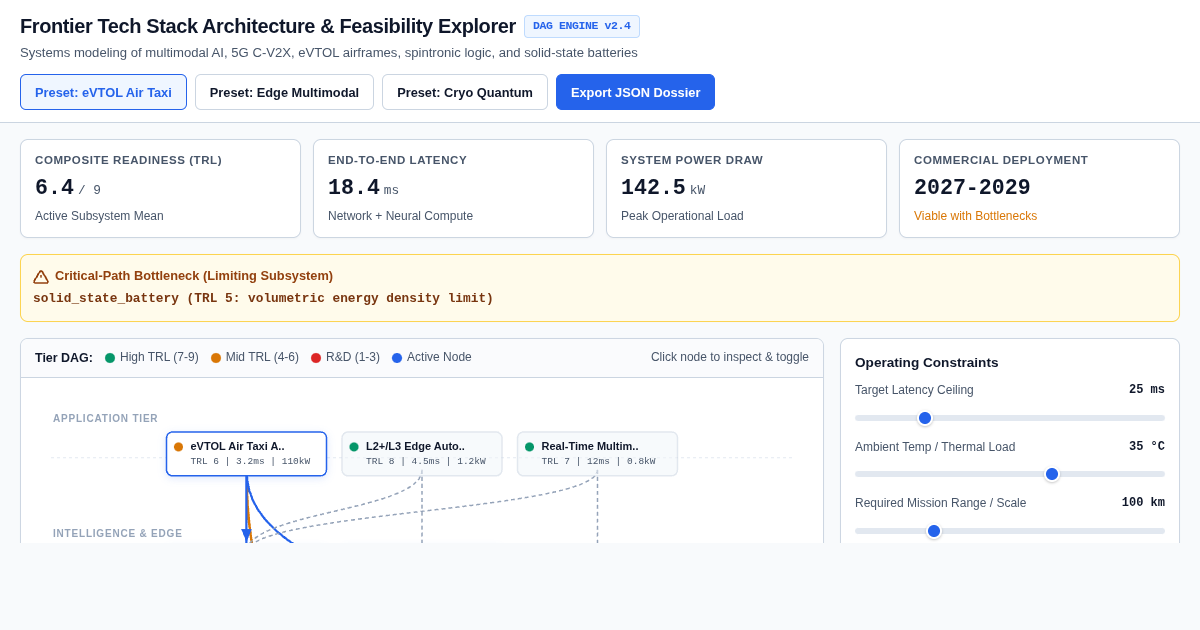Click the 25 ms latency value
Screen dimensions: 1200x630
click(x=1147, y=390)
